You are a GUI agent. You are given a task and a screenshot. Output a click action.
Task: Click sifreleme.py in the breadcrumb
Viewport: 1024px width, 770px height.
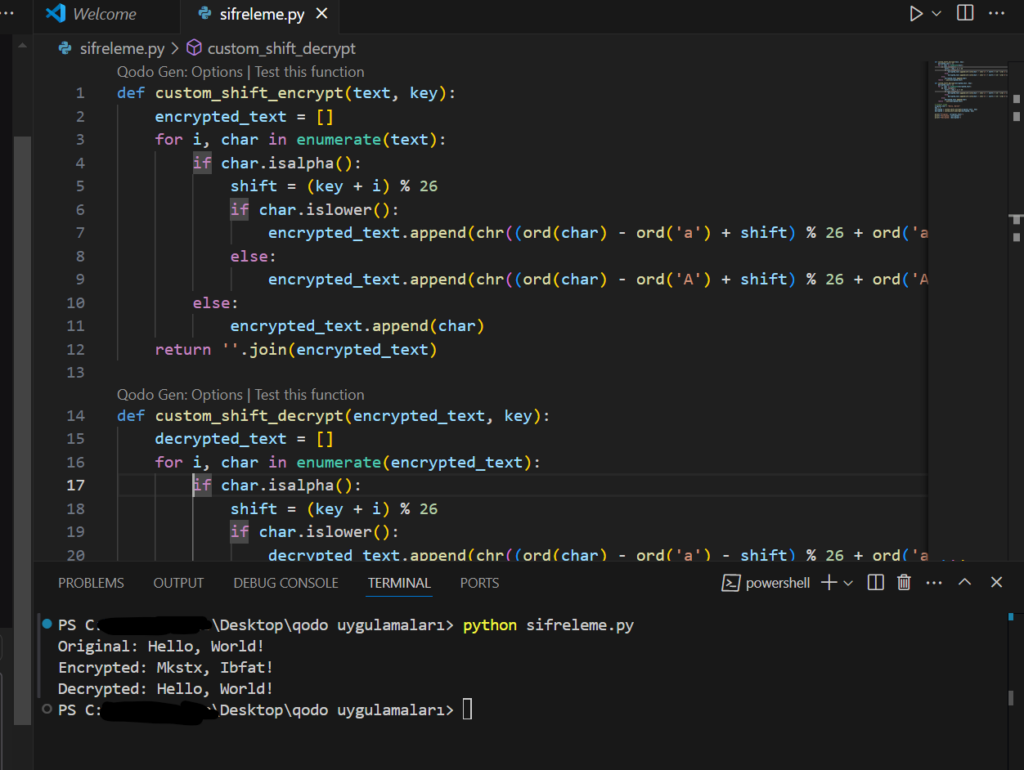pyautogui.click(x=122, y=48)
